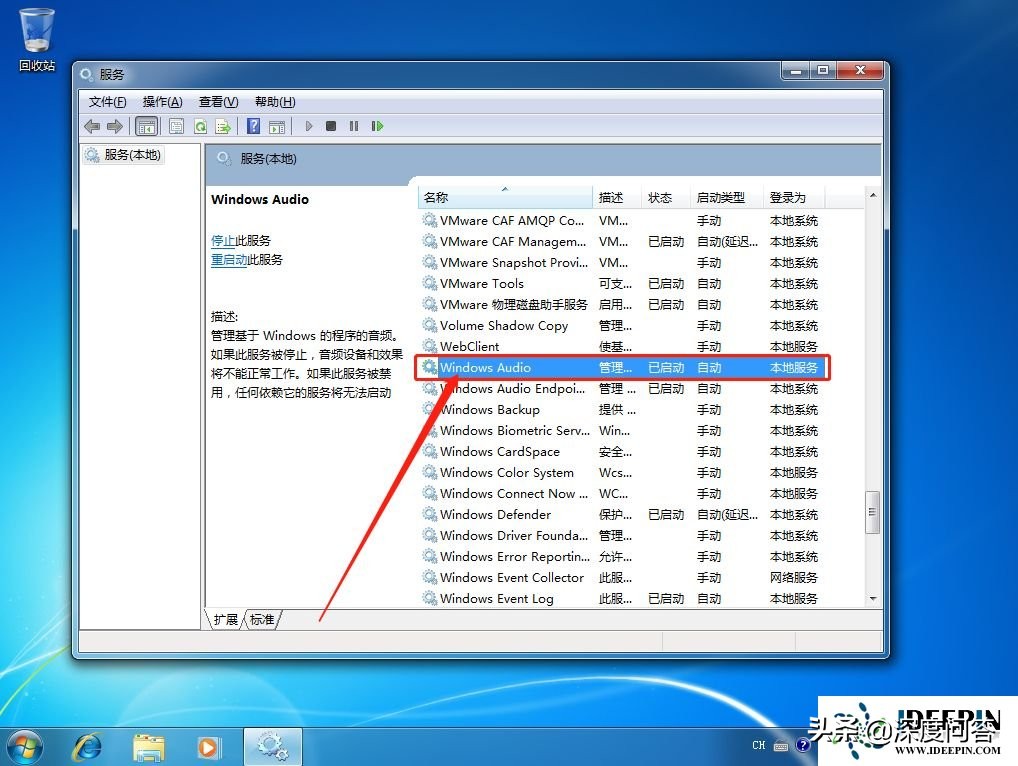Screen dimensions: 1018x766
Task: Sort by the 登录为 column header
Action: coord(793,197)
